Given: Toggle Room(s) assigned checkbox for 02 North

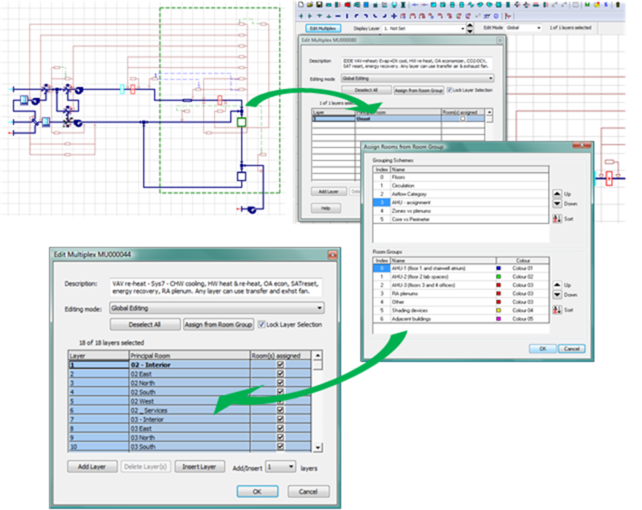Looking at the screenshot, I should (x=280, y=384).
